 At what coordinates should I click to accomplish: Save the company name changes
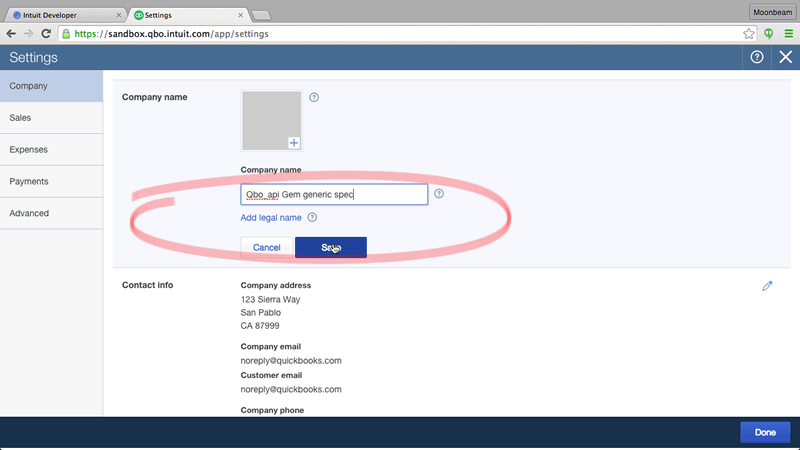click(331, 247)
